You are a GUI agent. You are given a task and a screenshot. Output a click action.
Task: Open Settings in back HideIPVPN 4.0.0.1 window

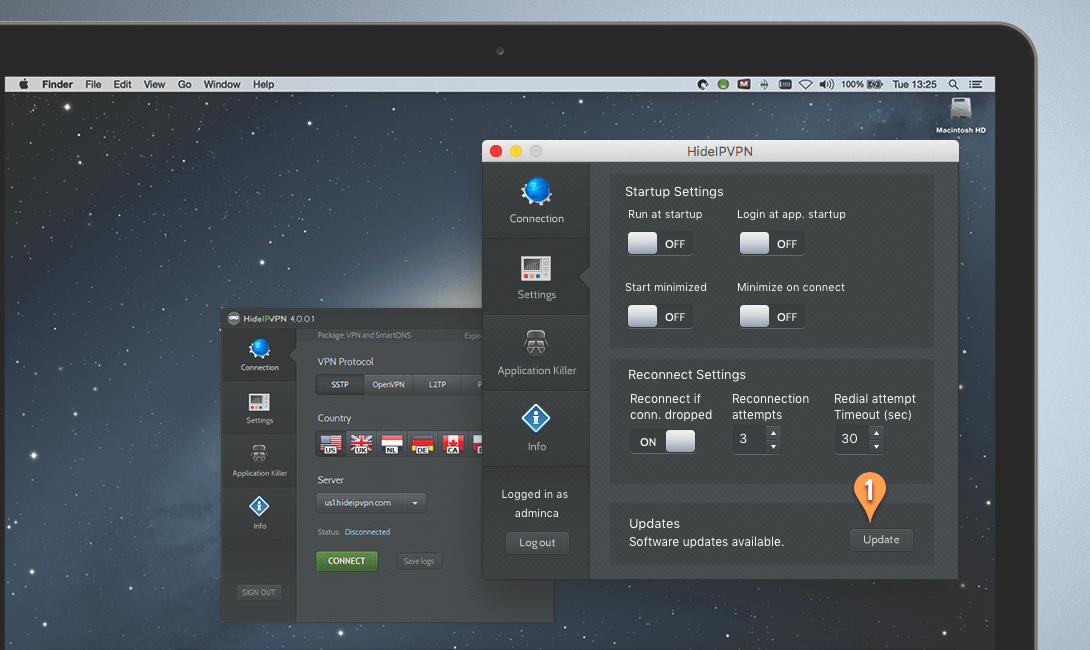click(x=259, y=409)
